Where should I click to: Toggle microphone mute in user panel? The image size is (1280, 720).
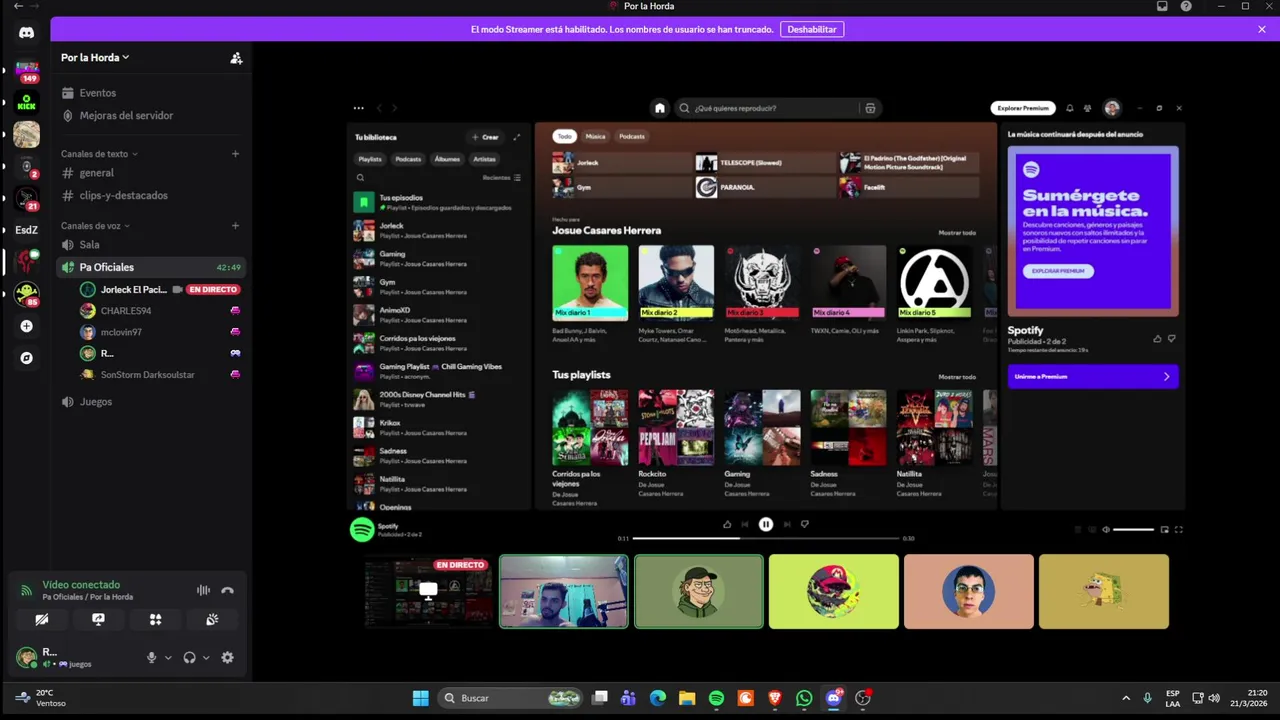152,657
